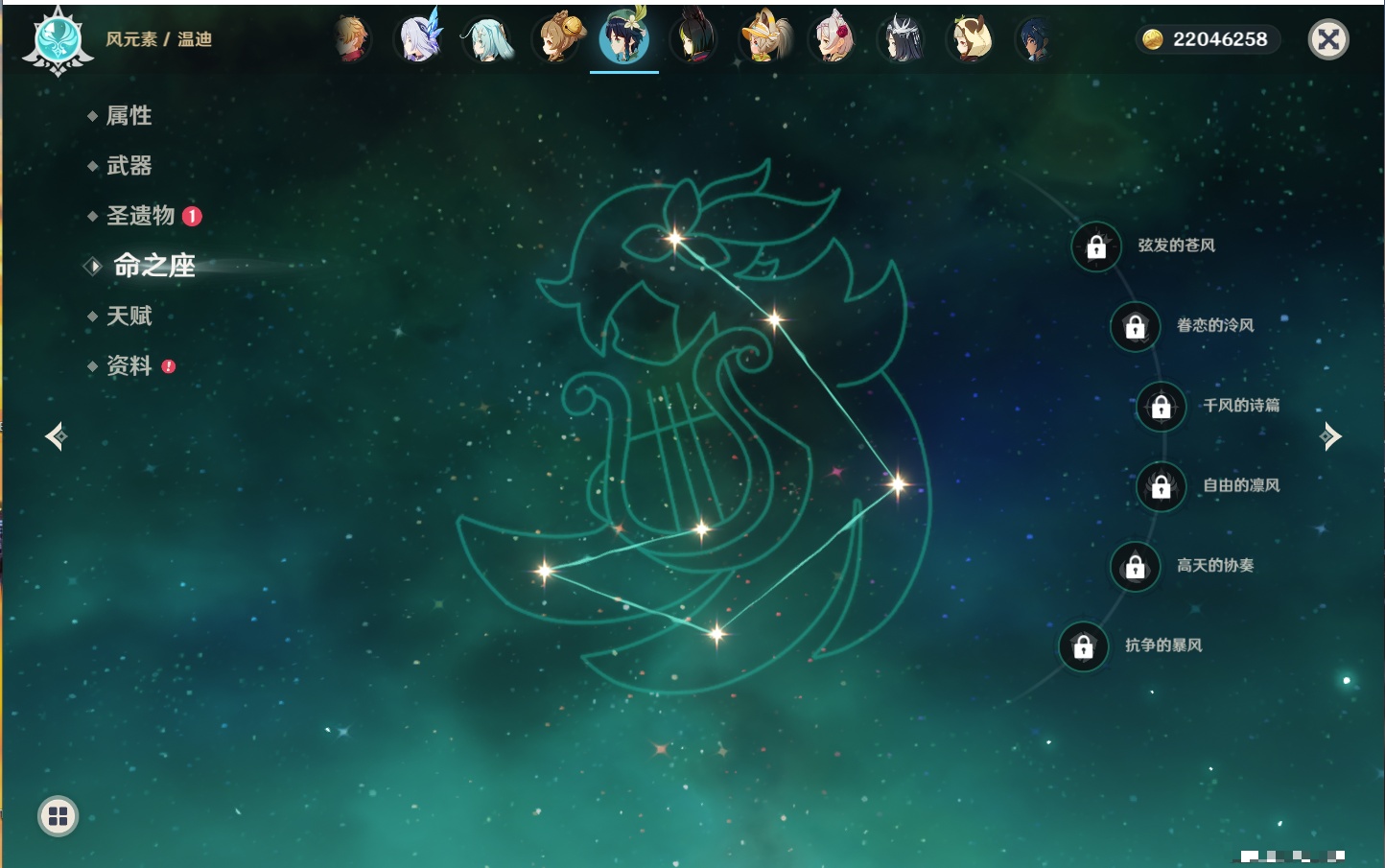
Task: Go to next character with right arrow
Action: point(1330,436)
